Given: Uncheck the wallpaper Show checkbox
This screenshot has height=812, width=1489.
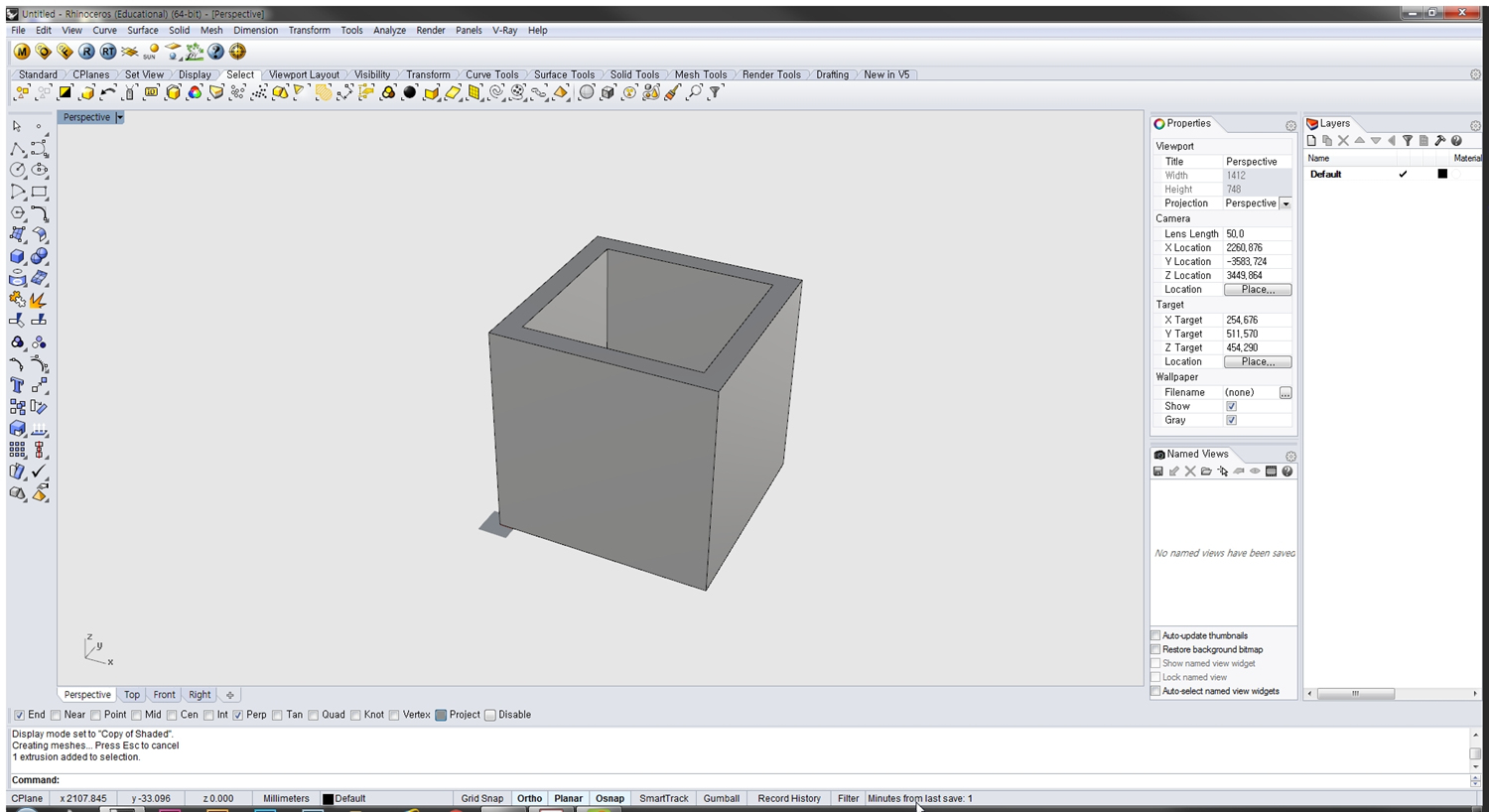Looking at the screenshot, I should pyautogui.click(x=1231, y=406).
